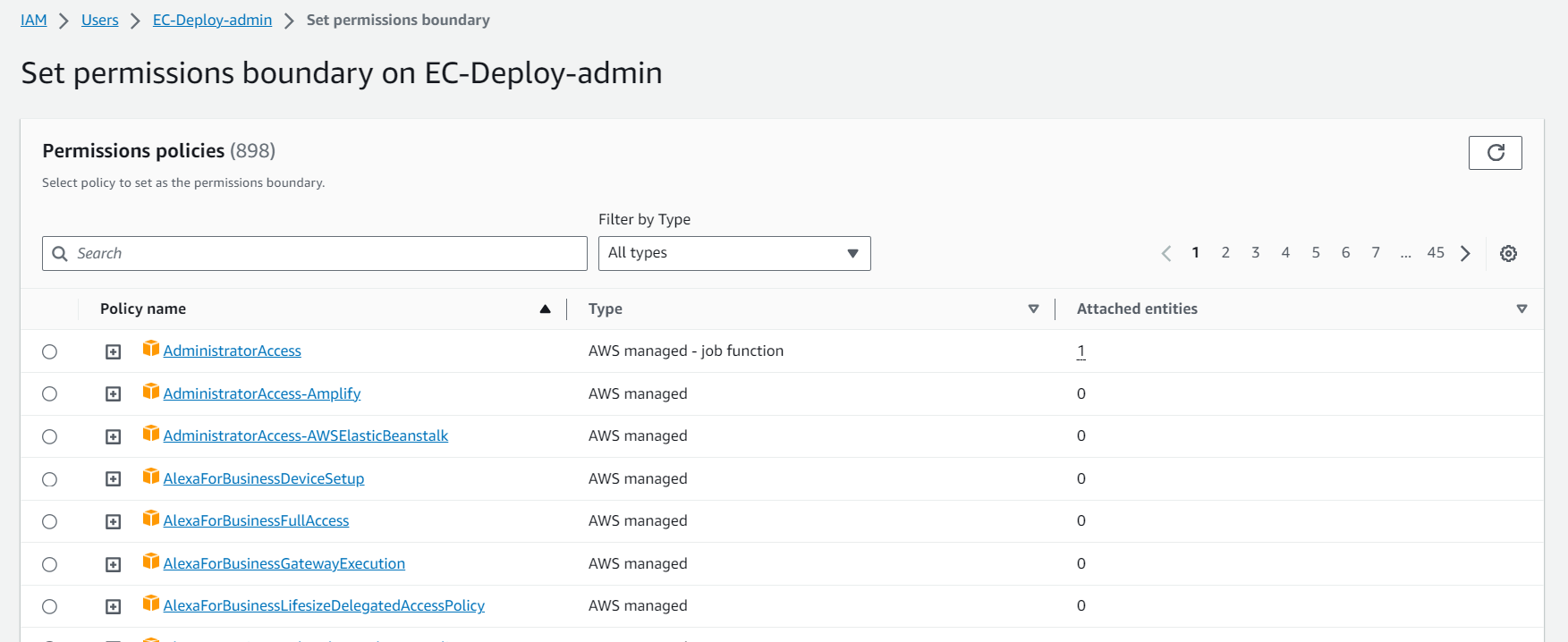This screenshot has height=642, width=1568.
Task: Select AlexaForBusinessGatewayExecution radio button
Action: [50, 564]
